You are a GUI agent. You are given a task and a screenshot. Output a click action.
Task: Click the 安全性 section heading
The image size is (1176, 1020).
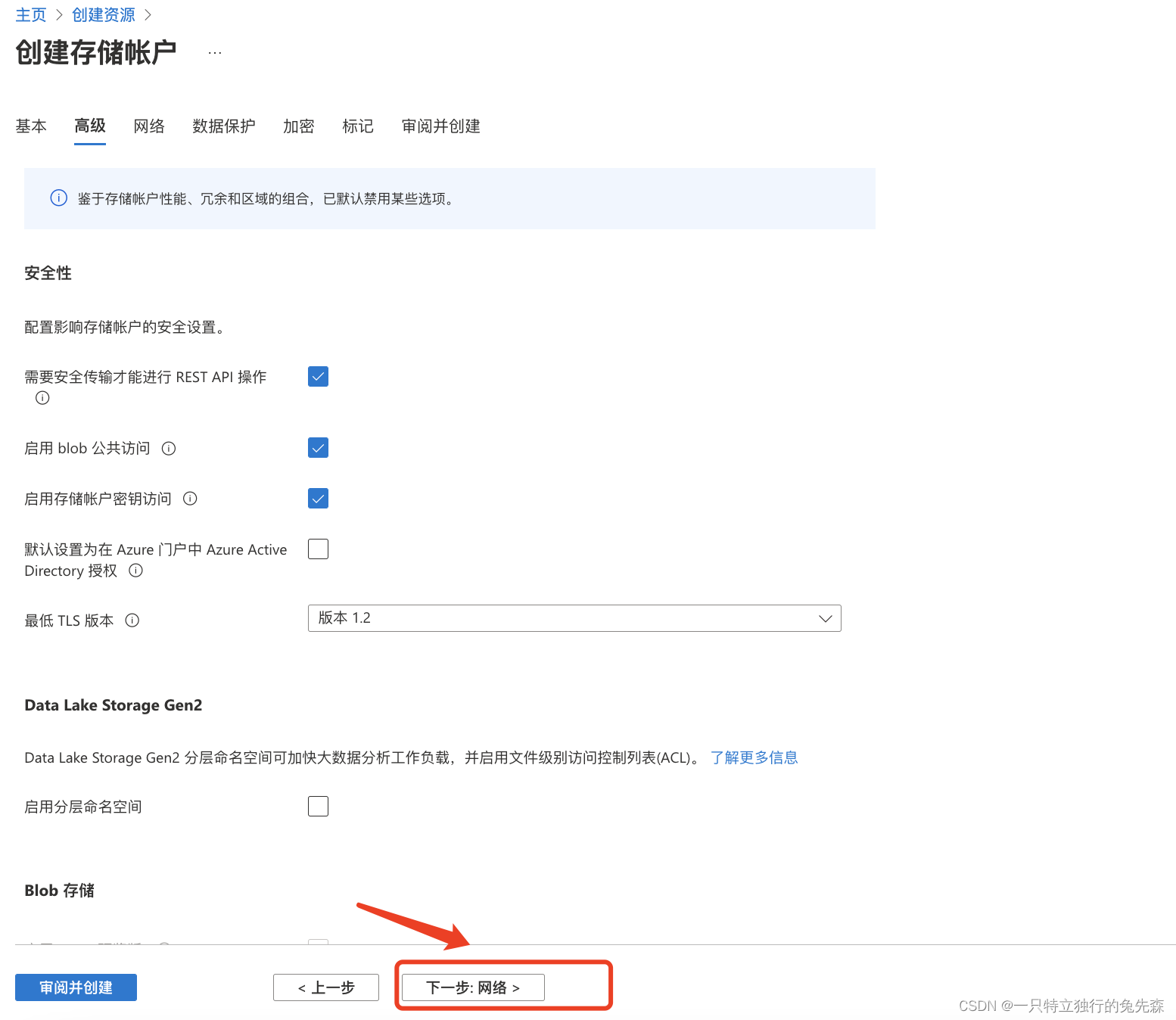click(x=48, y=273)
